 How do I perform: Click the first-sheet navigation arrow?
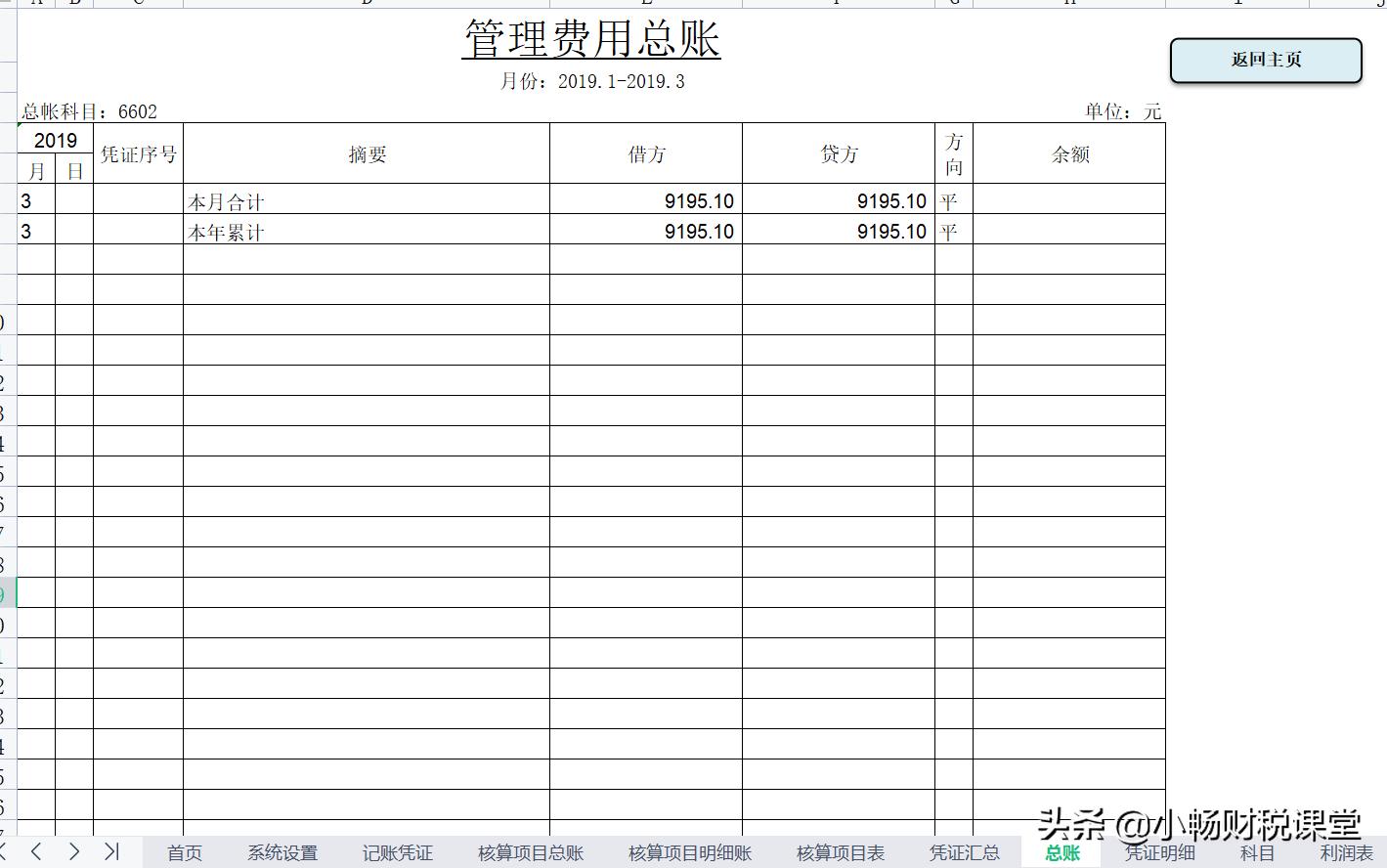coord(6,851)
